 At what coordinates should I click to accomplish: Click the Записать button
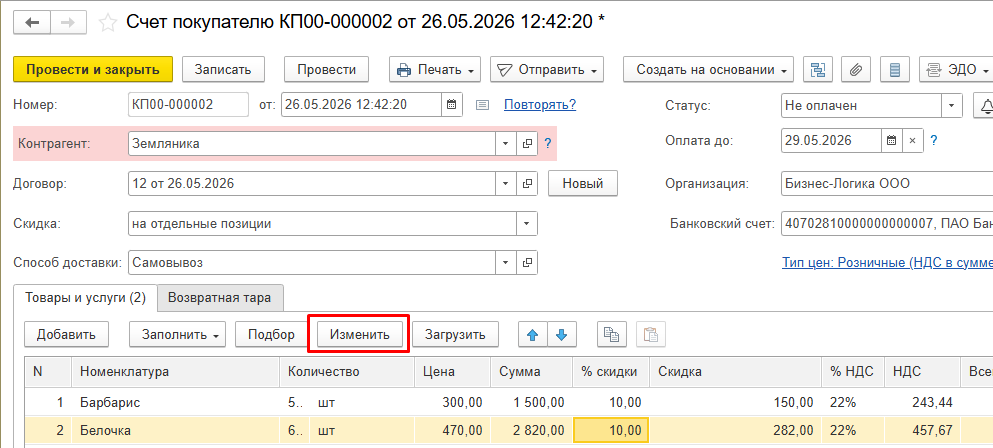223,70
